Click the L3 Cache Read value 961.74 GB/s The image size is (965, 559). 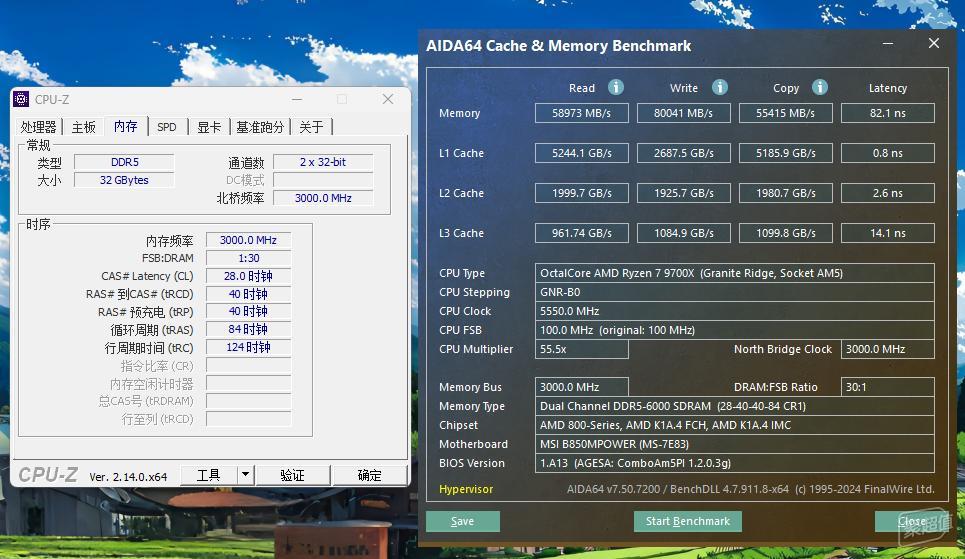coord(582,233)
